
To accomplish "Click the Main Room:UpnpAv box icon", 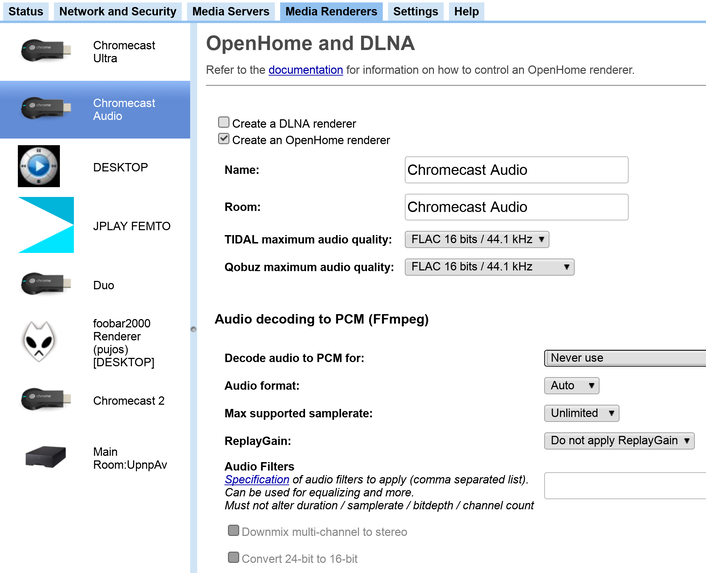I will [x=46, y=456].
